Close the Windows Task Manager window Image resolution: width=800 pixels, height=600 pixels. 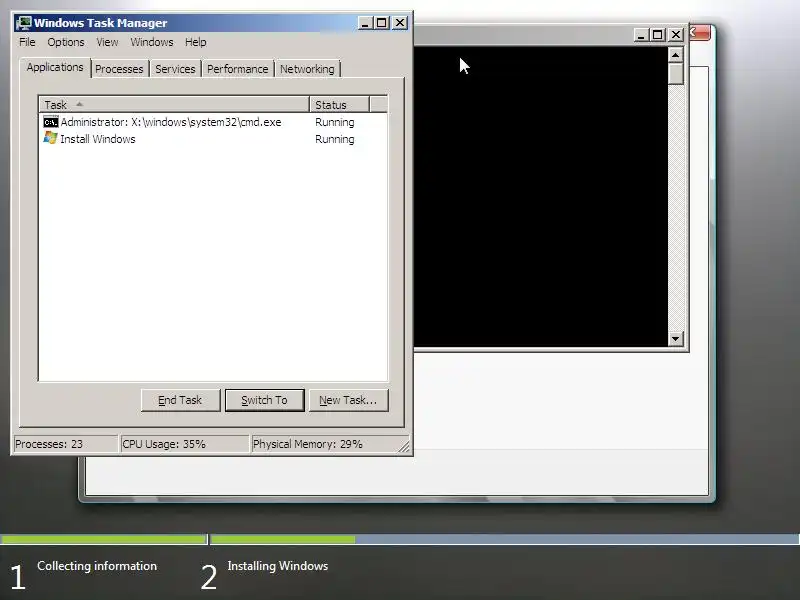pos(400,23)
